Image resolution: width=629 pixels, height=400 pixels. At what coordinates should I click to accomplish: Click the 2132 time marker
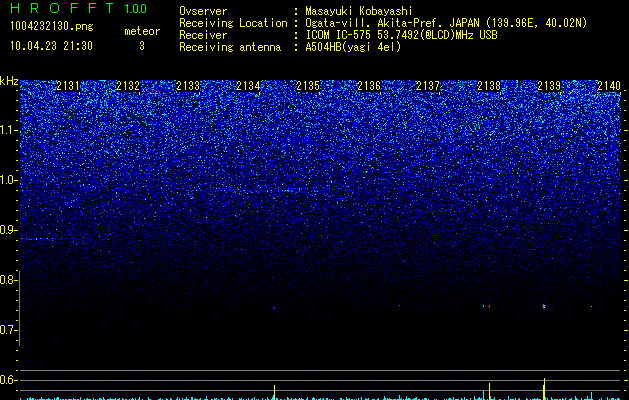pos(128,86)
